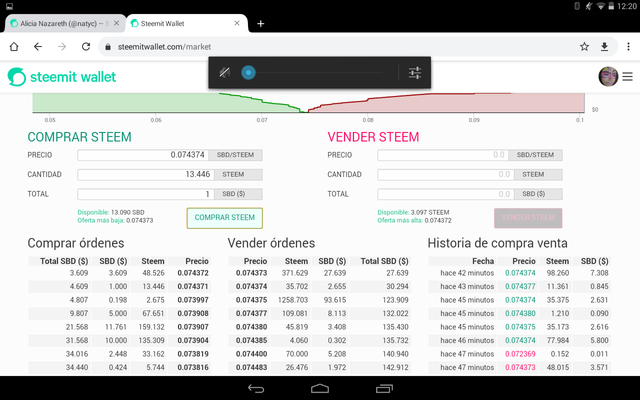The width and height of the screenshot is (640, 400).
Task: Select sell order at price 0.074483
Action: click(320, 367)
